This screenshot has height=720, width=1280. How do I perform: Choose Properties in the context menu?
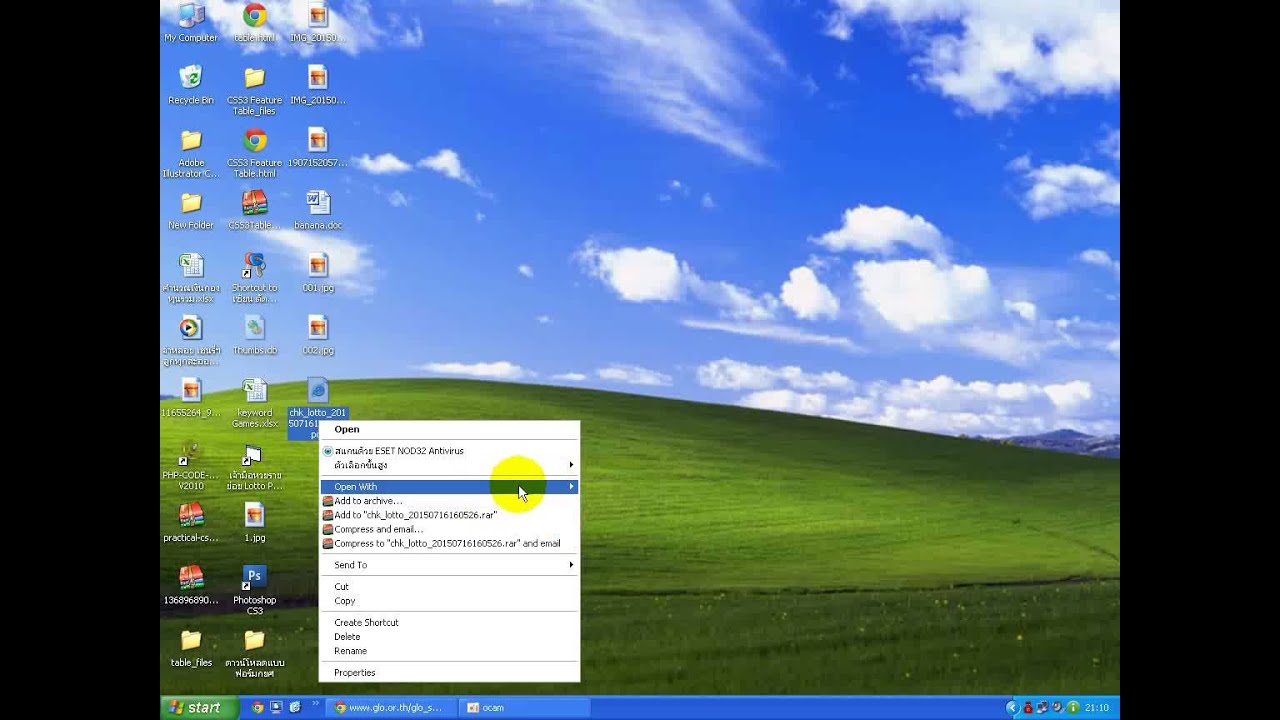pyautogui.click(x=449, y=673)
